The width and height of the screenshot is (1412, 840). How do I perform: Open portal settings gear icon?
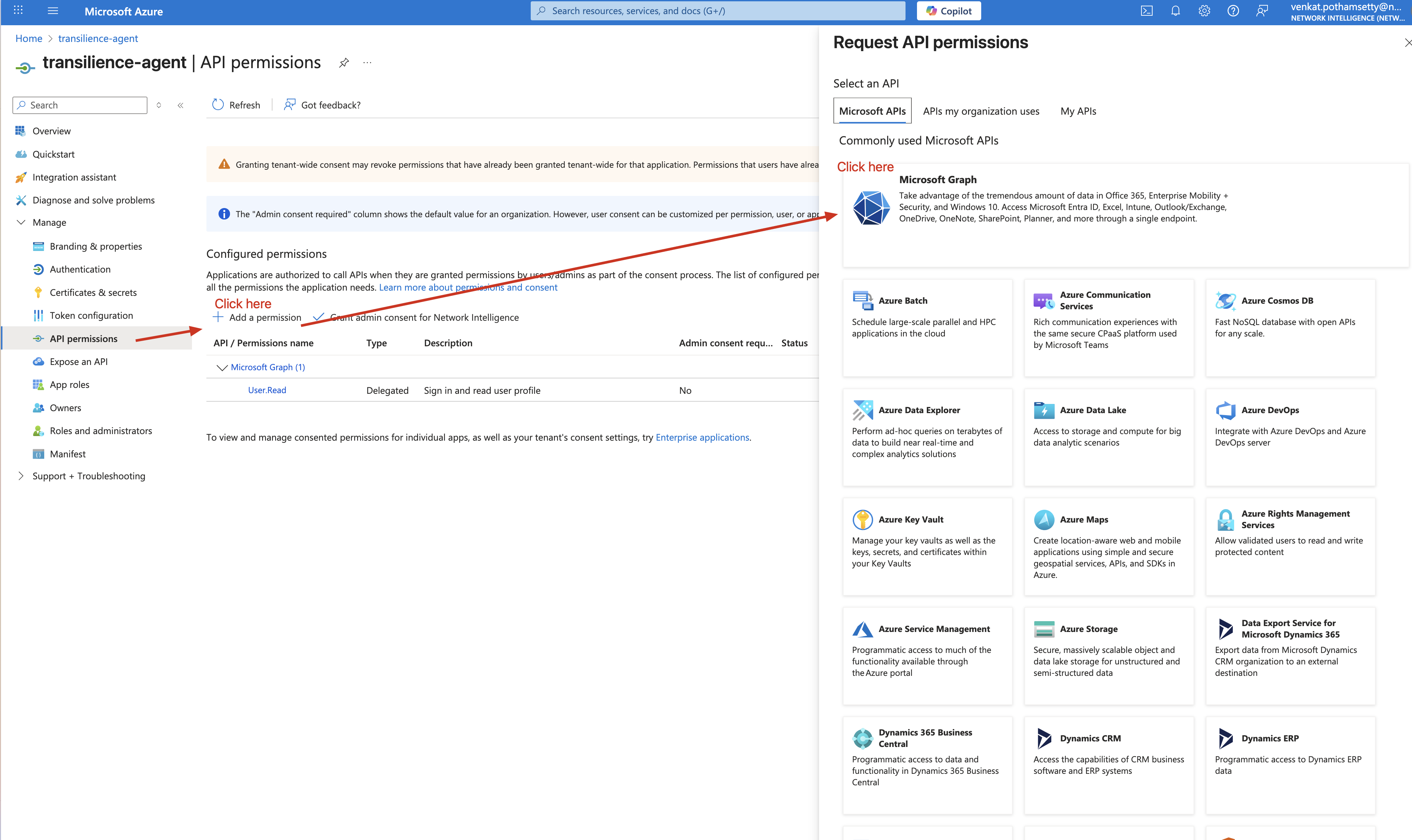coord(1204,11)
